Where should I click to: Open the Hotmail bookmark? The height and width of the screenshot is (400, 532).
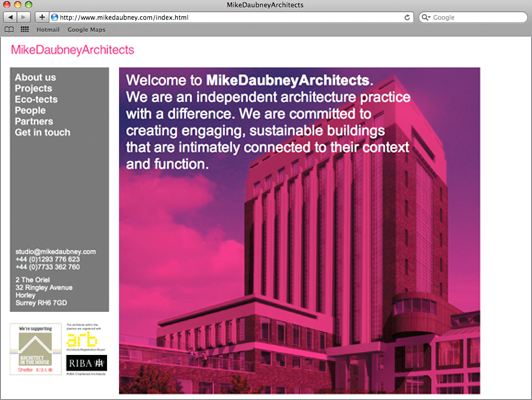coord(48,30)
